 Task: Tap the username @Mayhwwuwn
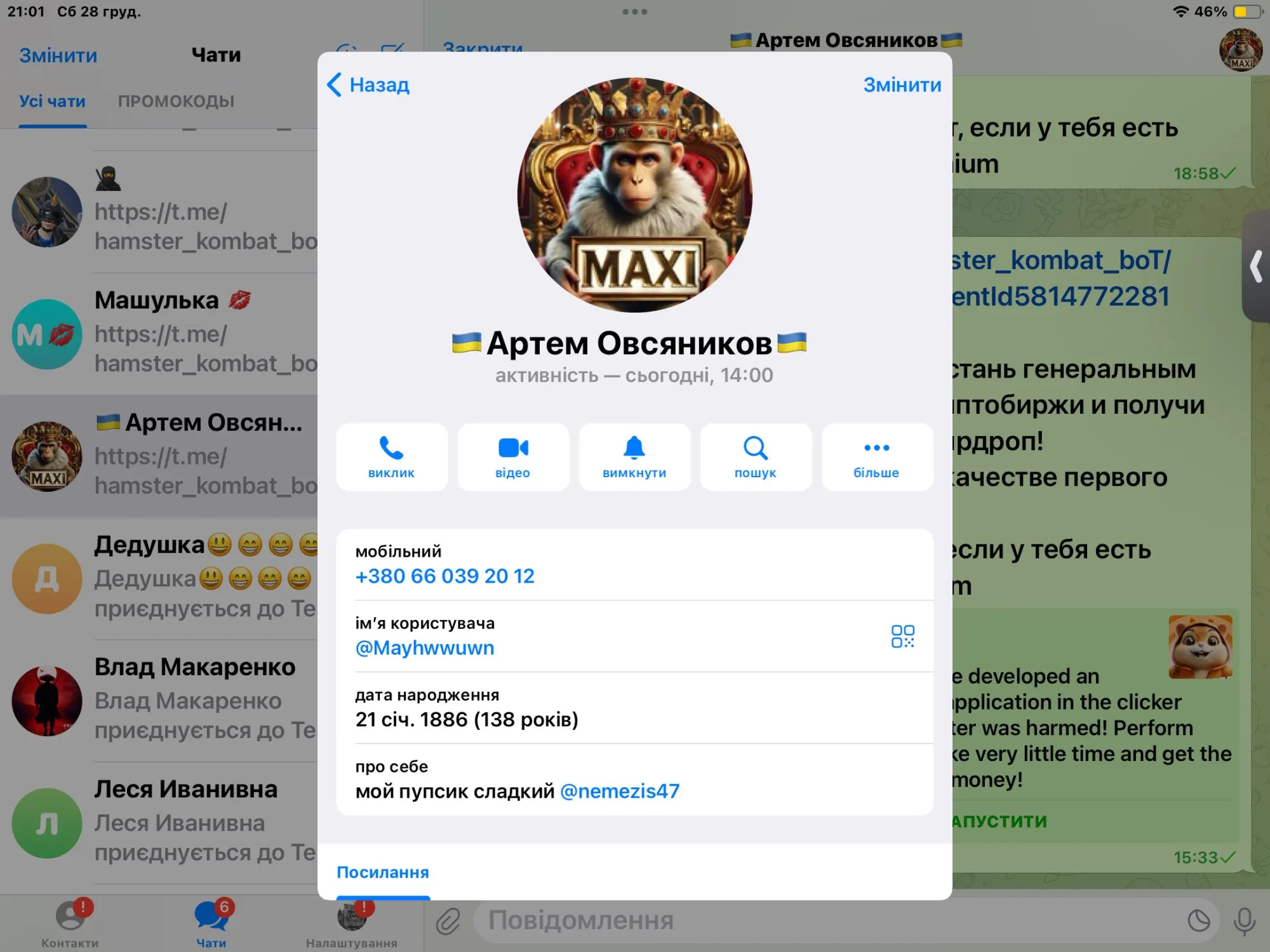[425, 647]
